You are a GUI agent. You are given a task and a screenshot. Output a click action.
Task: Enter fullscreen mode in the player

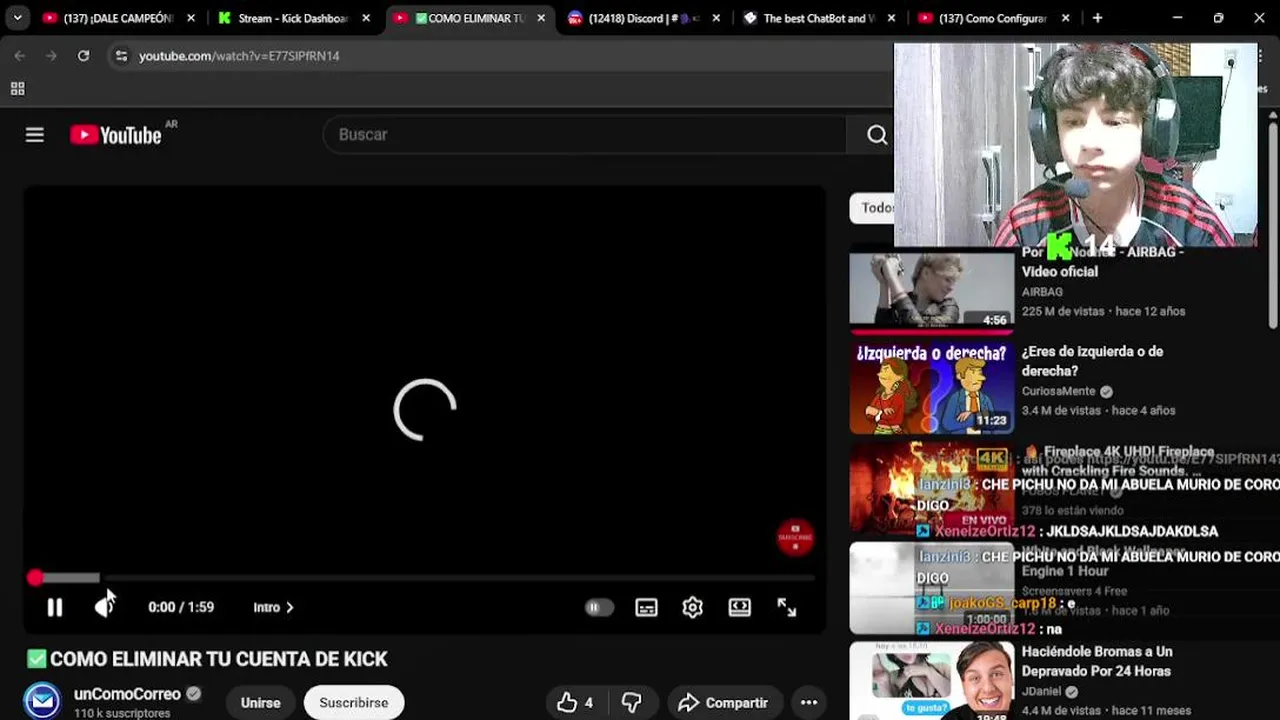(x=787, y=607)
